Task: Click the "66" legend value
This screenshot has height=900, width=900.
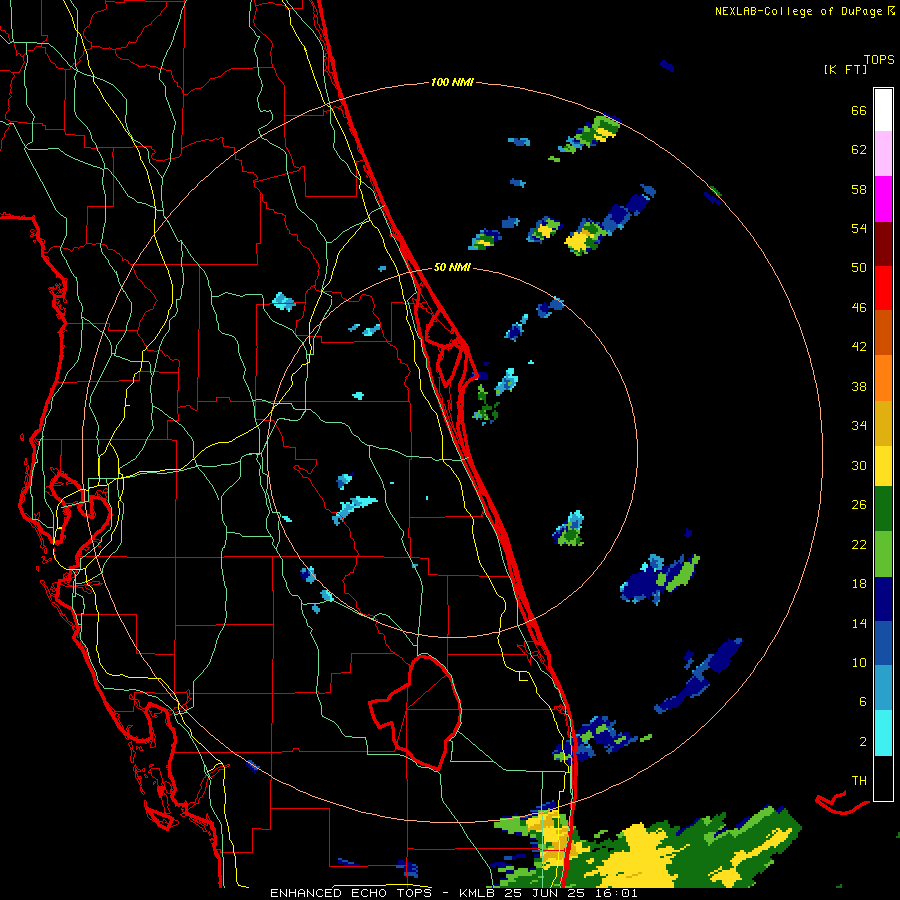Action: point(859,110)
